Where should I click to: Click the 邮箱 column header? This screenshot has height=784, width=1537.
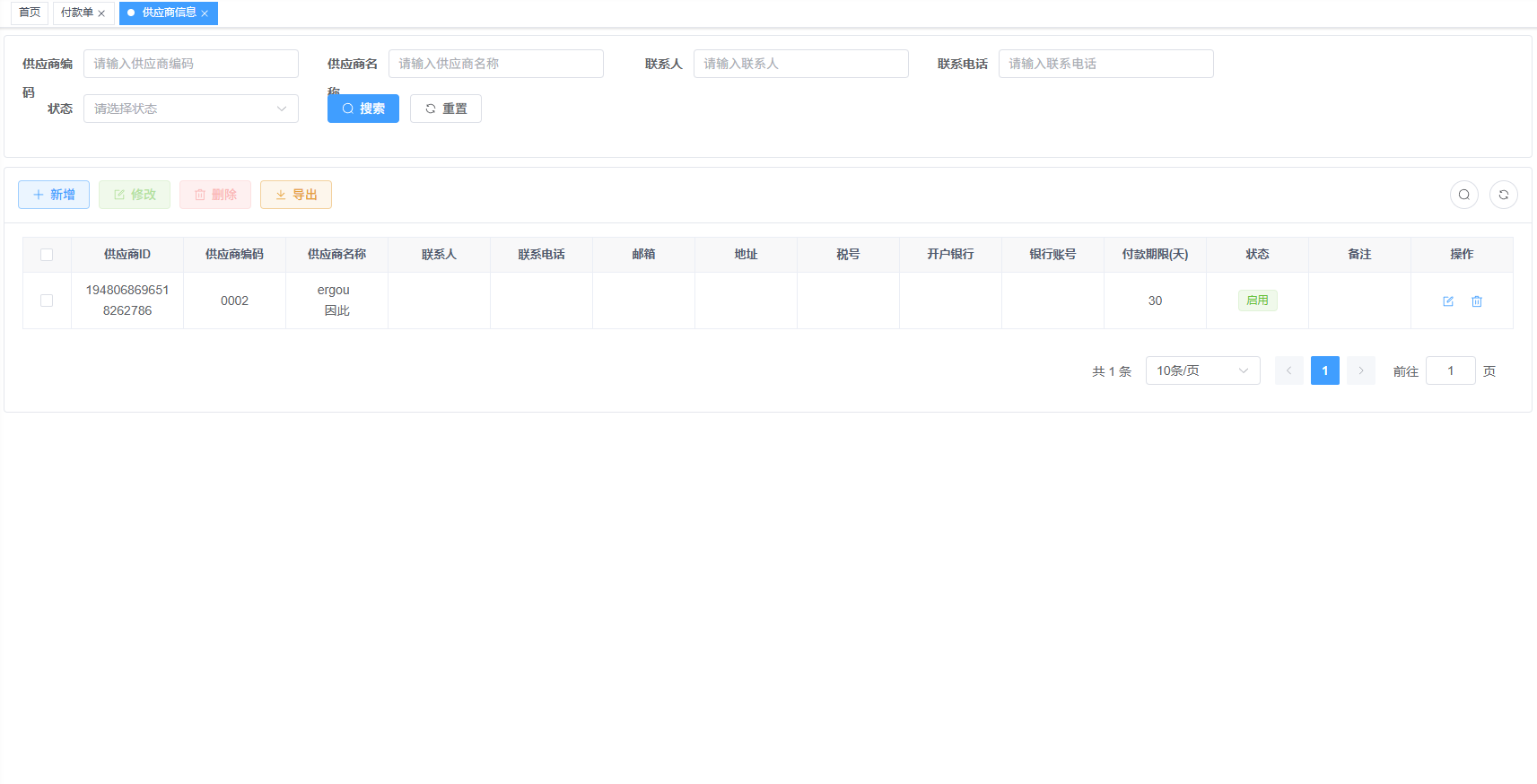click(644, 255)
